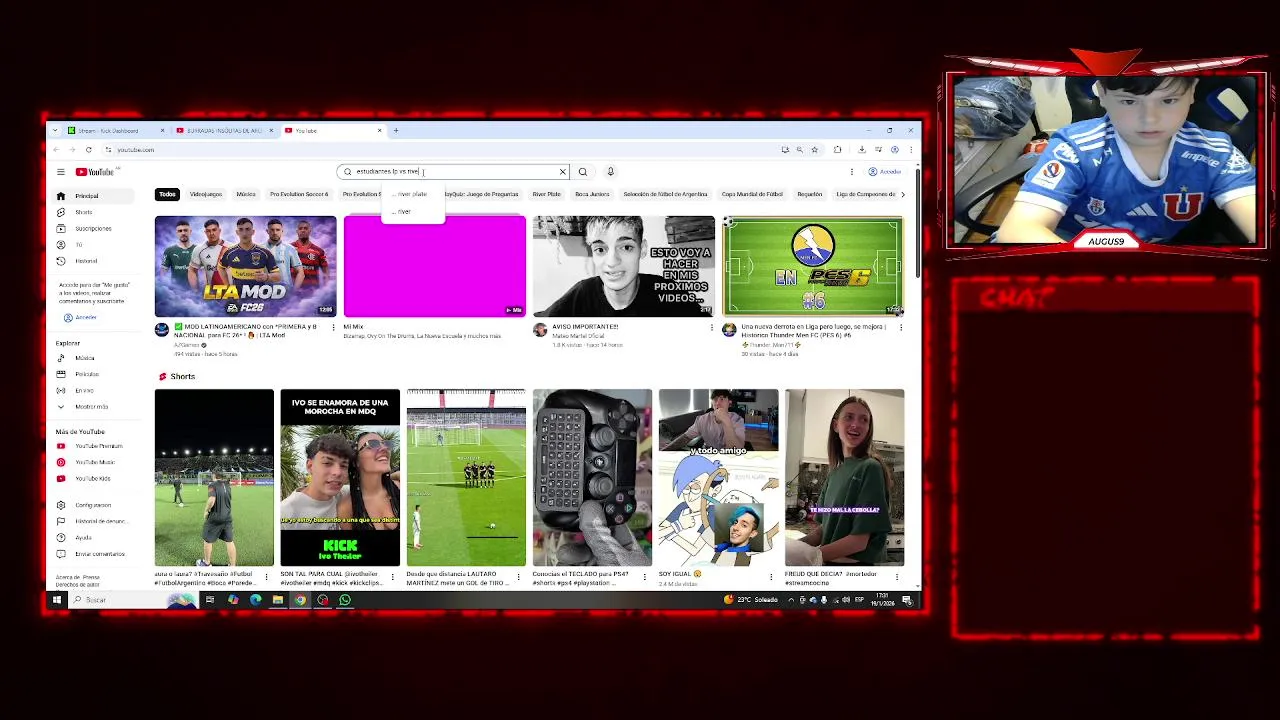Open the 'IVO SE ENAMORA' Short thumbnail
This screenshot has height=720, width=1280.
pos(340,478)
